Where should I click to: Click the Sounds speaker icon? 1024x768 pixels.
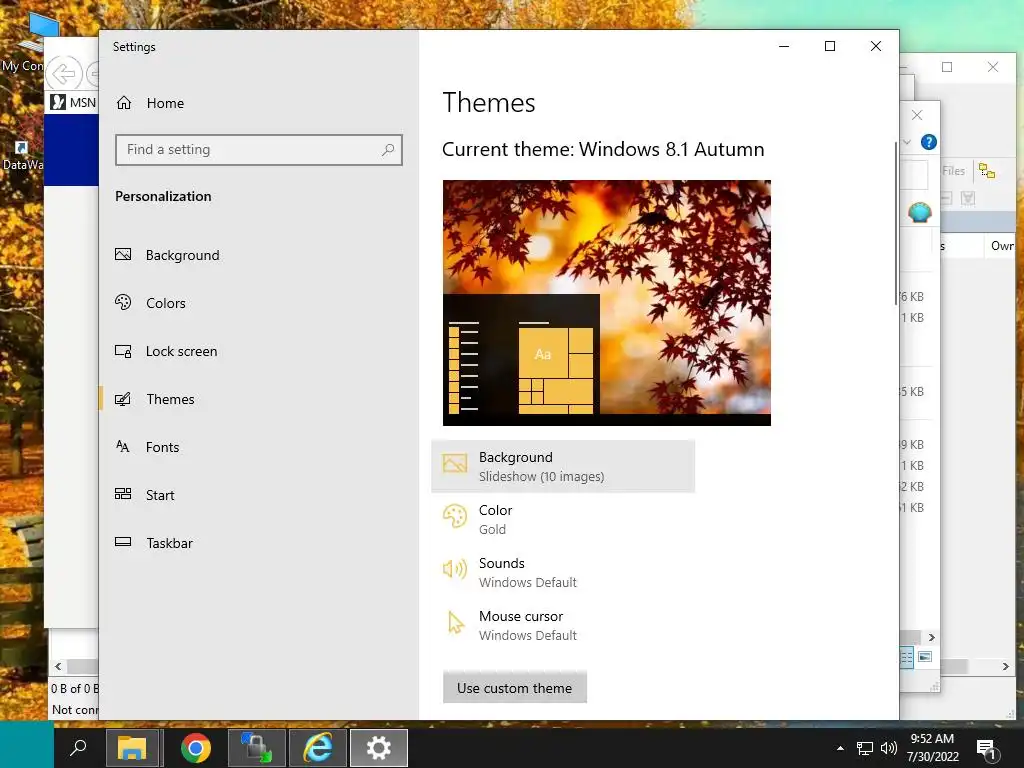pyautogui.click(x=455, y=569)
